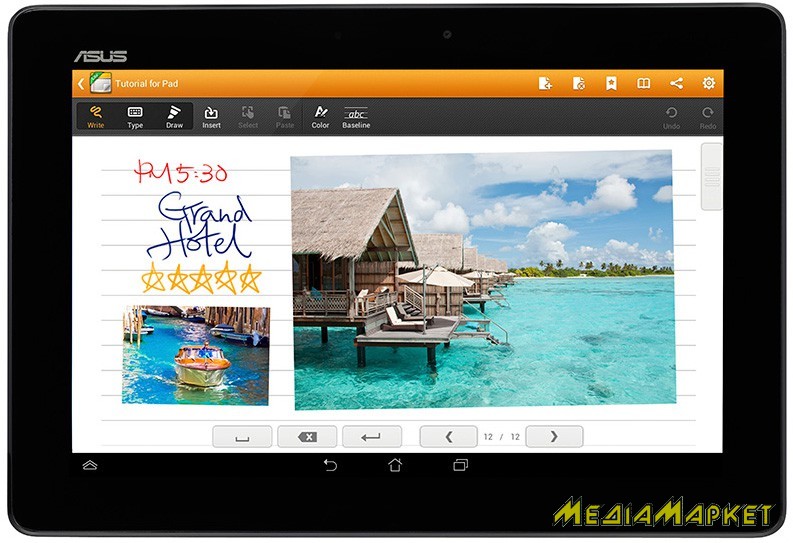The image size is (793, 543).
Task: Select the boat canal photo
Action: point(196,355)
